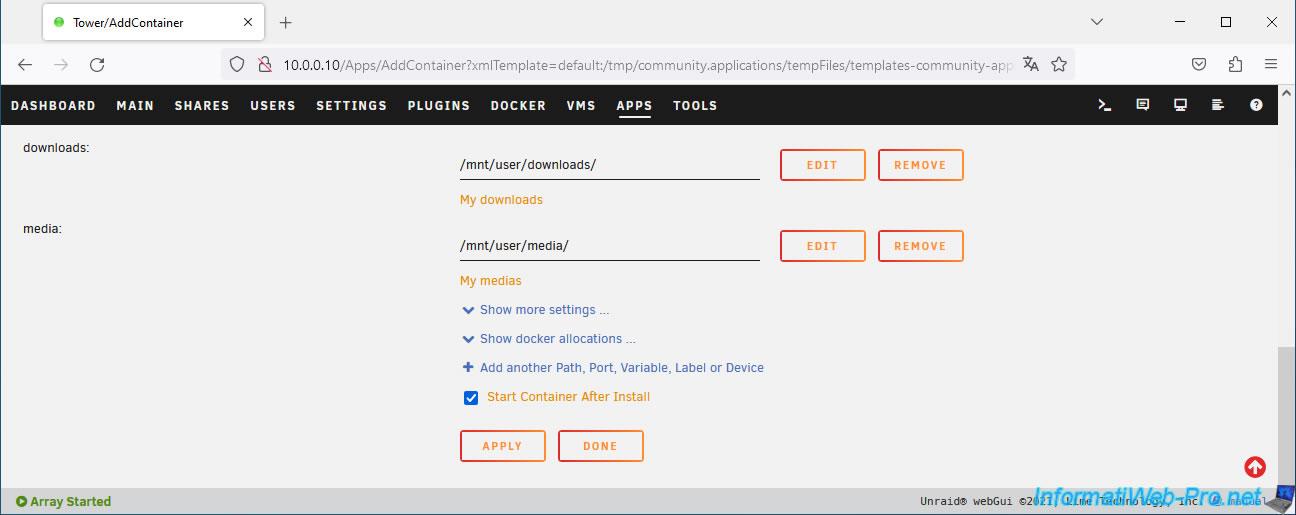Image resolution: width=1296 pixels, height=515 pixels.
Task: Remove the downloads path entry
Action: coord(920,165)
